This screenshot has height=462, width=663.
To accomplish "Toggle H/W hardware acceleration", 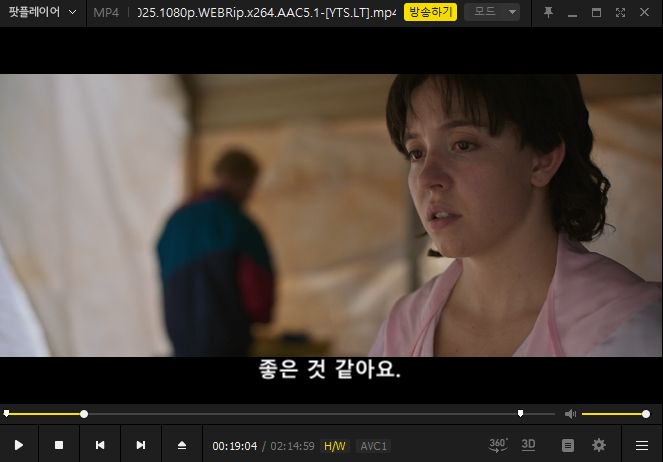I will (x=334, y=446).
